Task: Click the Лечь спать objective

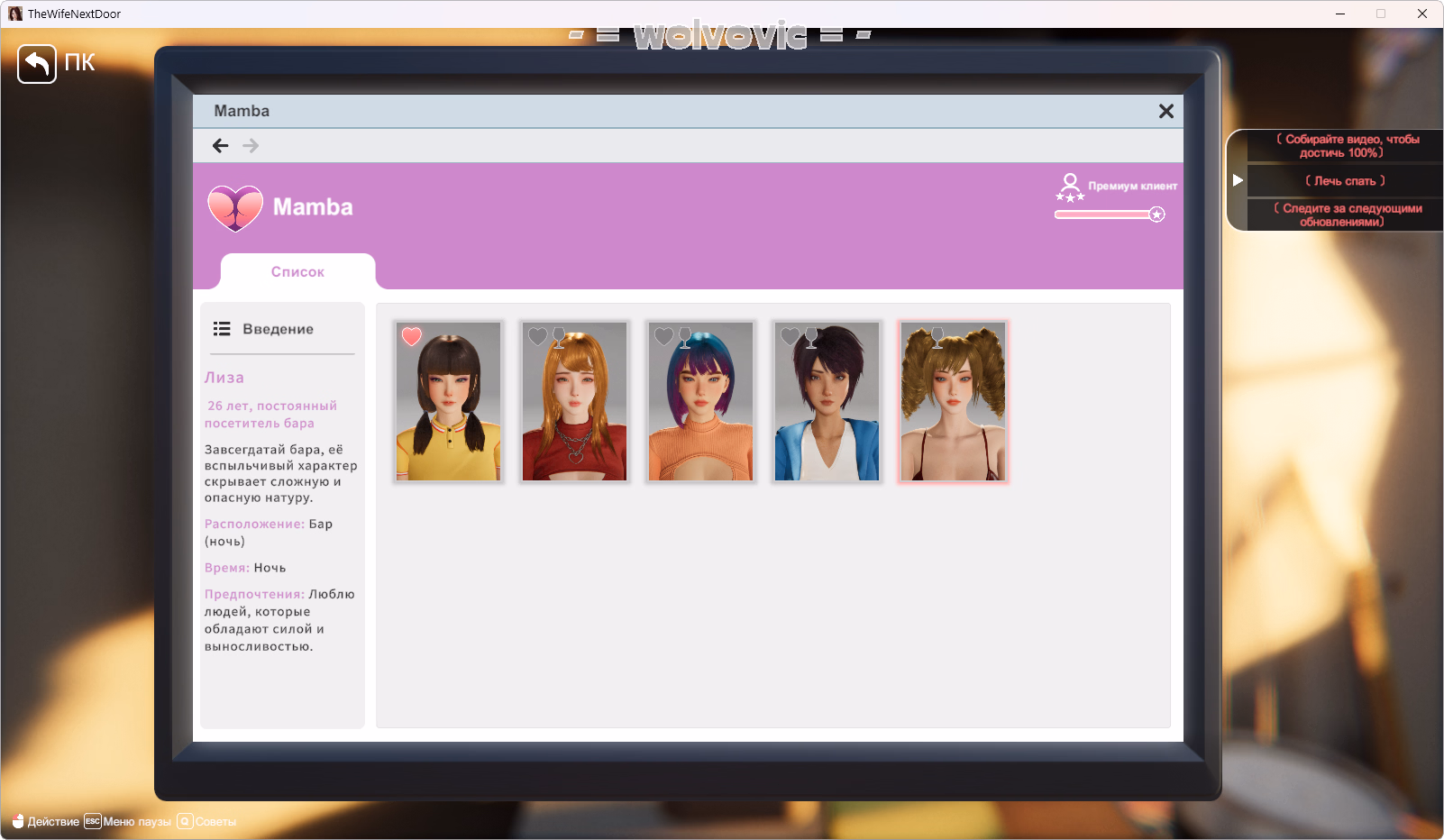Action: point(1345,181)
